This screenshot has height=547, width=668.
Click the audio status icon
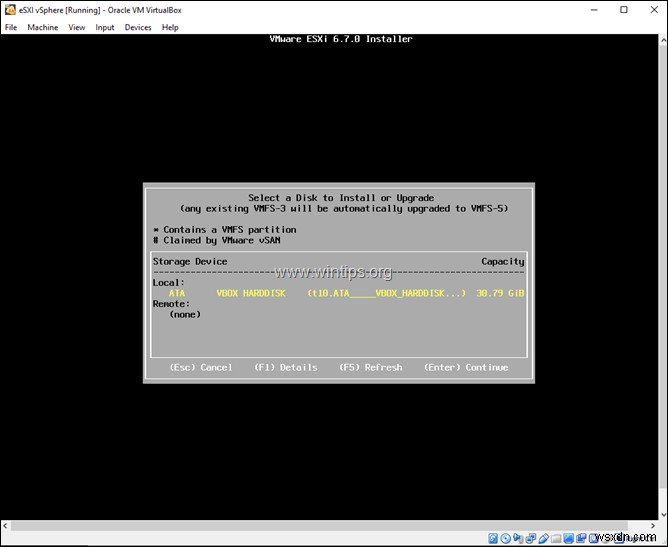(x=518, y=538)
